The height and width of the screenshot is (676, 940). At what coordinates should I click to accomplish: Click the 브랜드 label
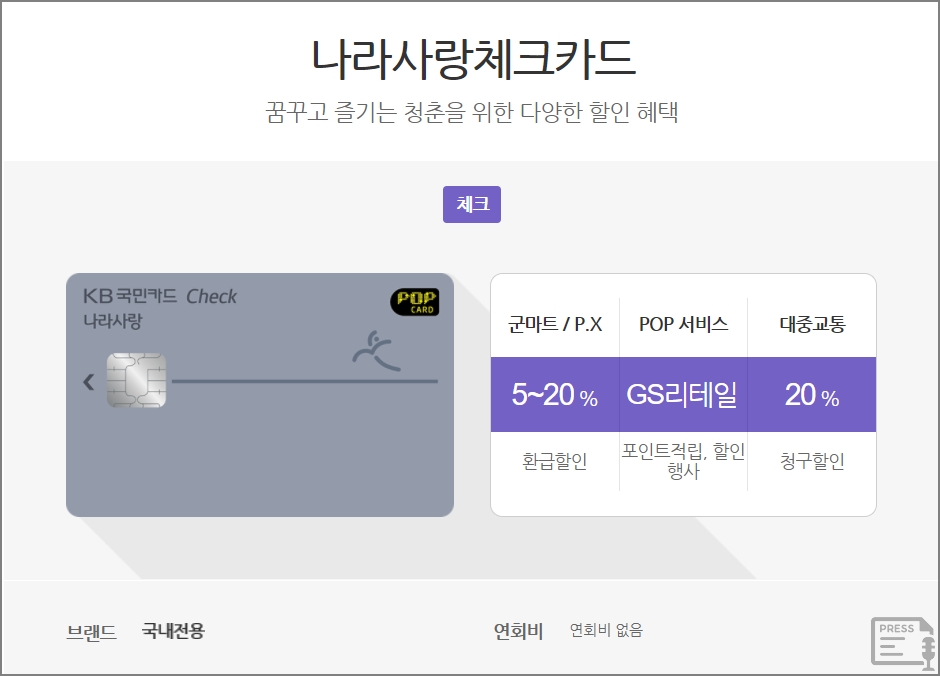(x=92, y=632)
